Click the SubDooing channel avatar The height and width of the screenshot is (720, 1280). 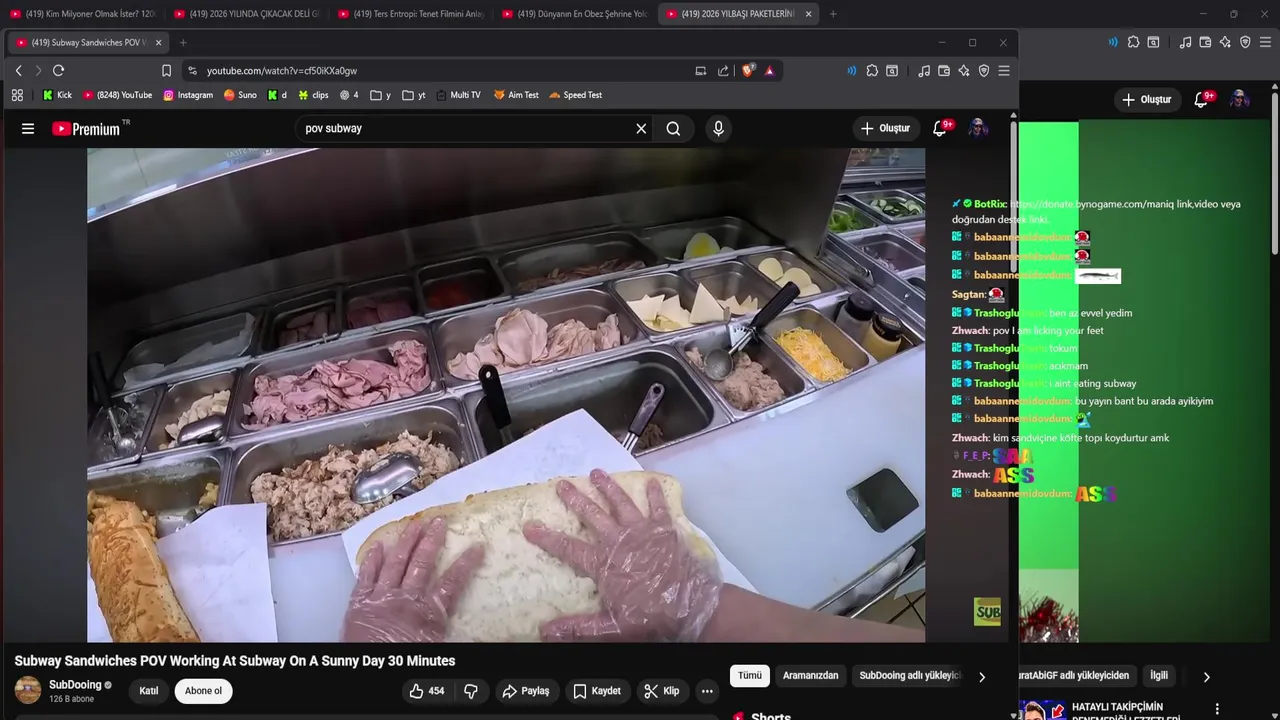[28, 690]
